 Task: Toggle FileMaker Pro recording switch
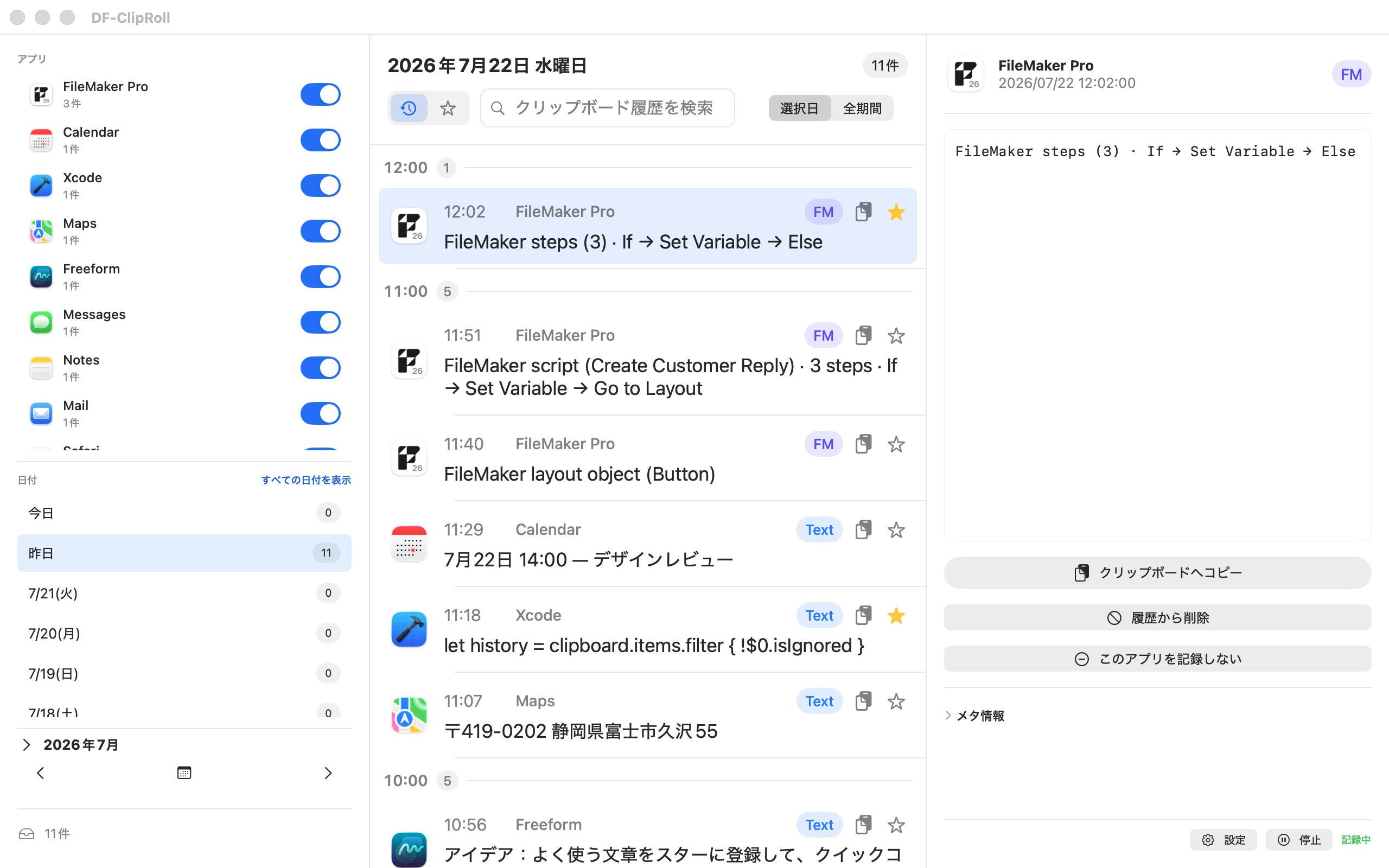[x=320, y=94]
